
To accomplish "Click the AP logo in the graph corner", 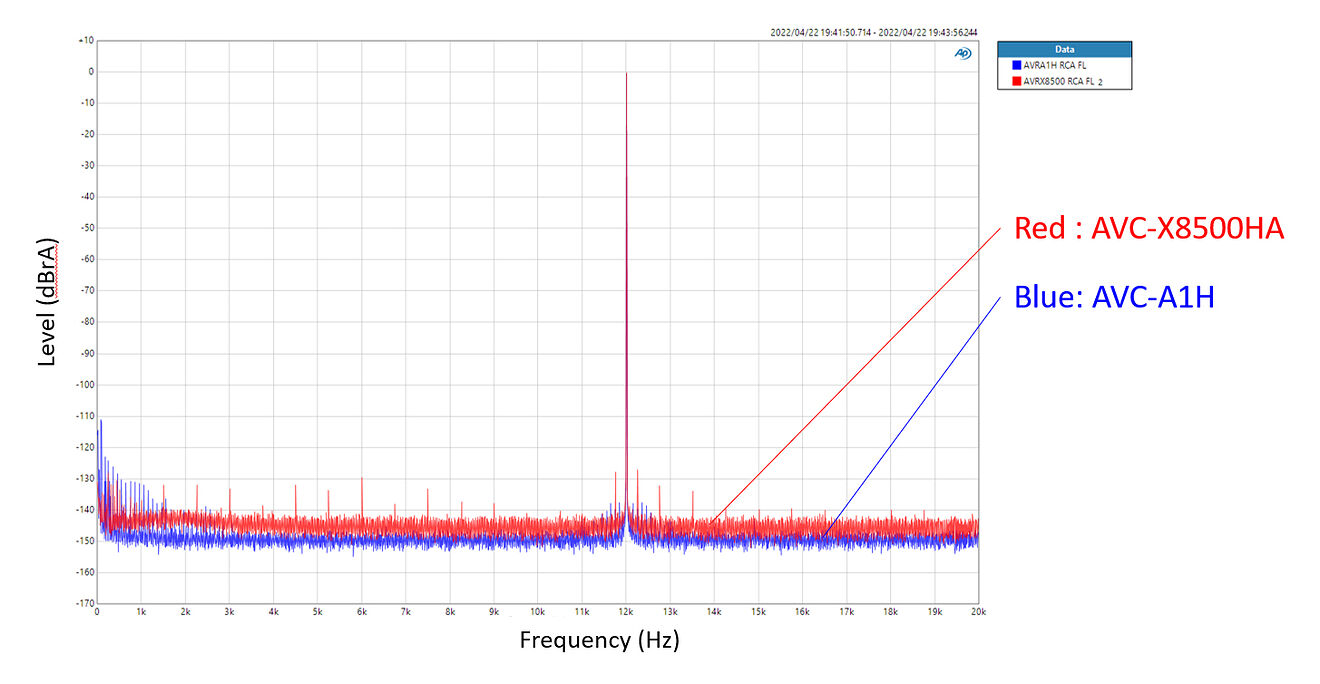I will tap(963, 54).
